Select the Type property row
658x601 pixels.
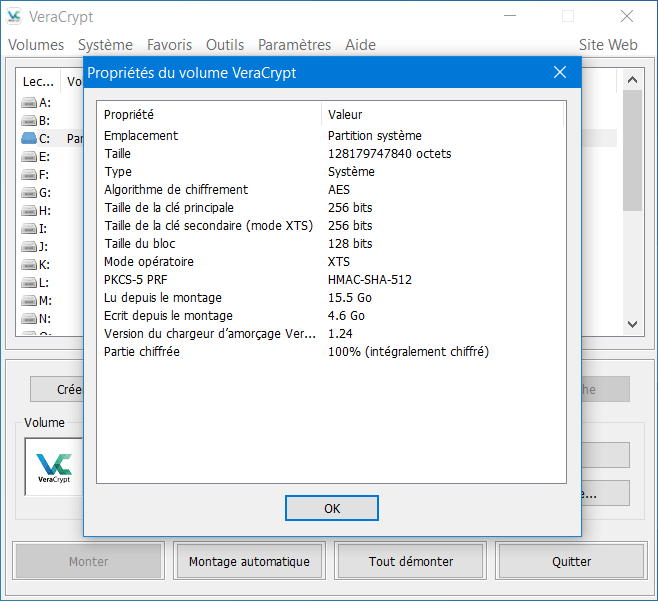pyautogui.click(x=332, y=172)
